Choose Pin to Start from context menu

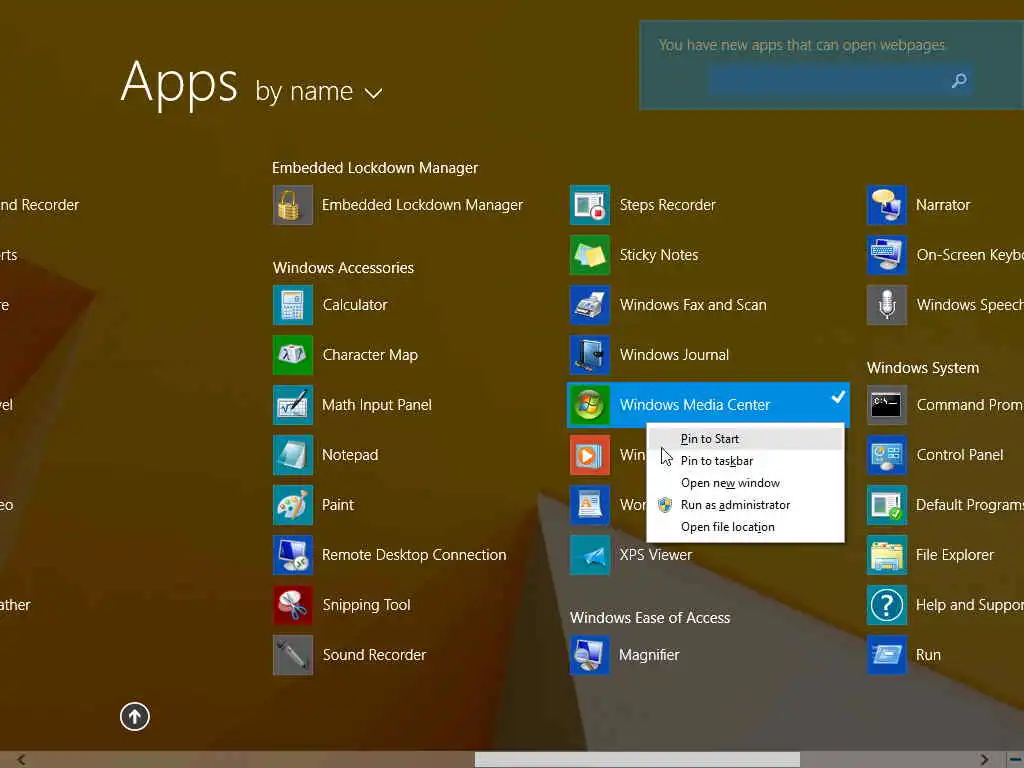[745, 439]
